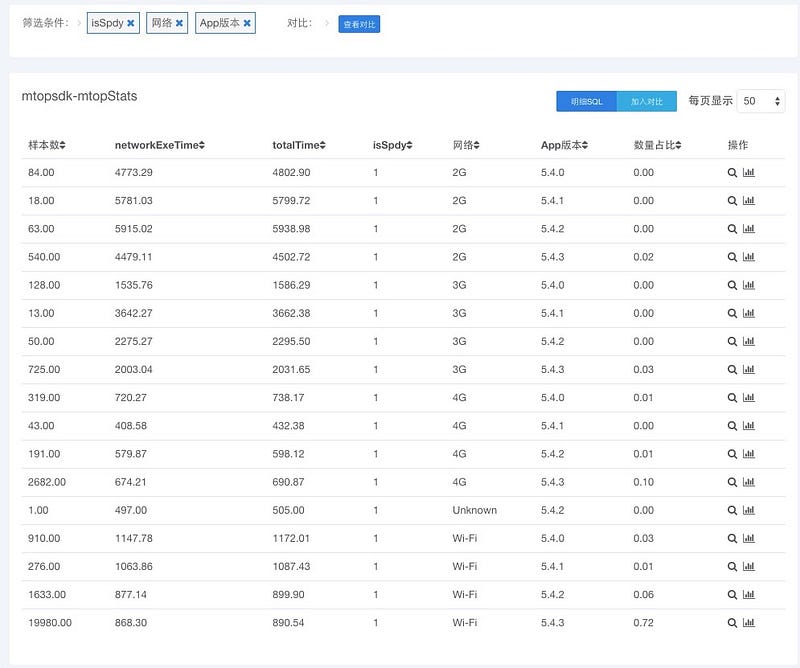The height and width of the screenshot is (668, 800).
Task: Sort by 样本数 column header
Action: click(x=47, y=145)
